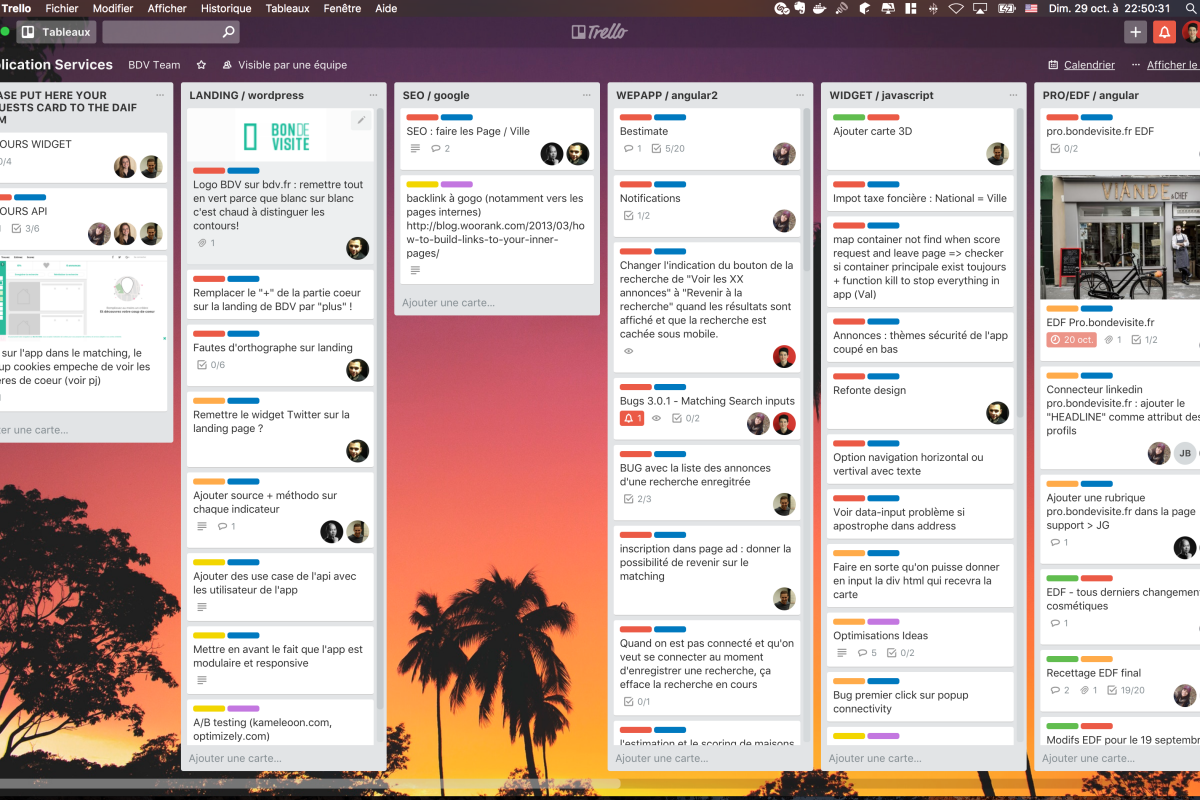Star the board with star icon
Viewport: 1200px width, 800px height.
point(201,65)
